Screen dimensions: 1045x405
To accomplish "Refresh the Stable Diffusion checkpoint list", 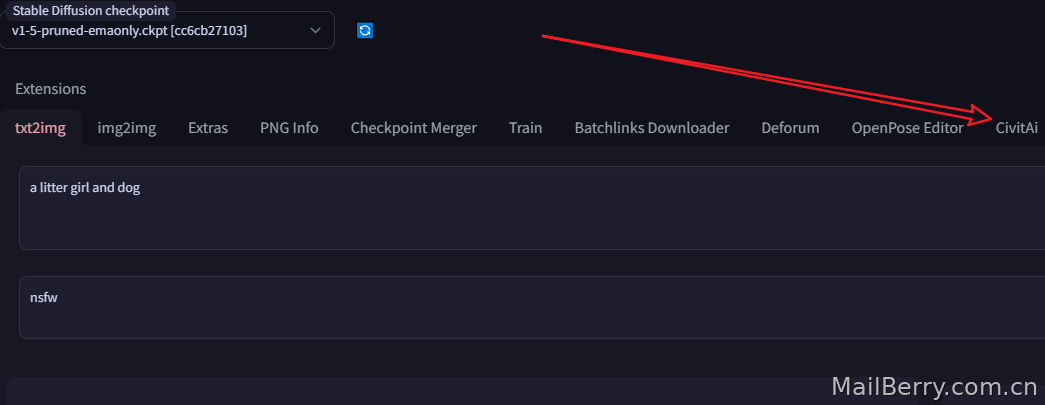I will click(x=365, y=31).
